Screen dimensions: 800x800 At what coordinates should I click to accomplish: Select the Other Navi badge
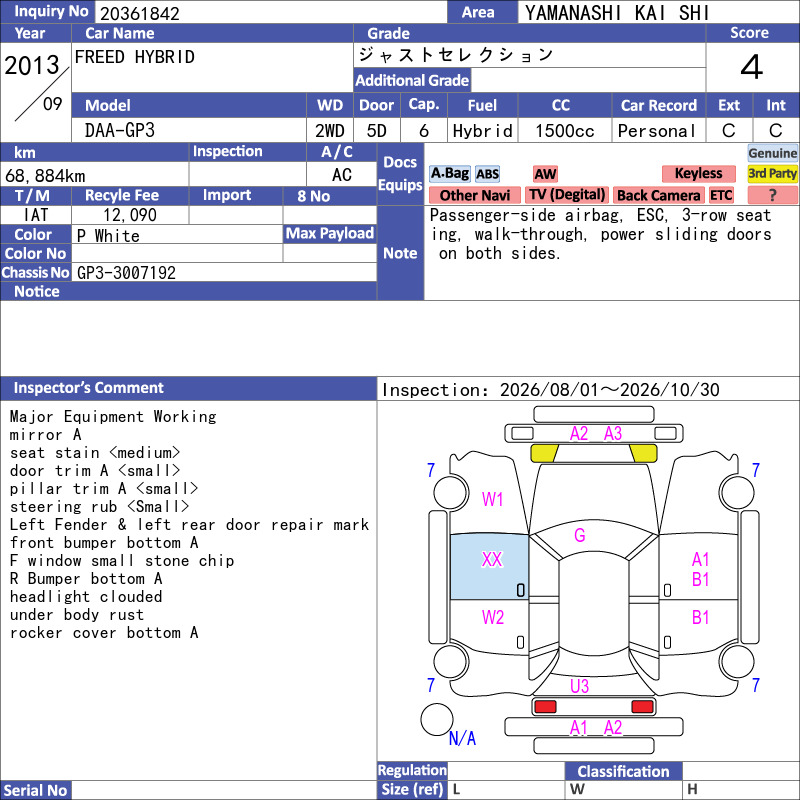point(474,195)
